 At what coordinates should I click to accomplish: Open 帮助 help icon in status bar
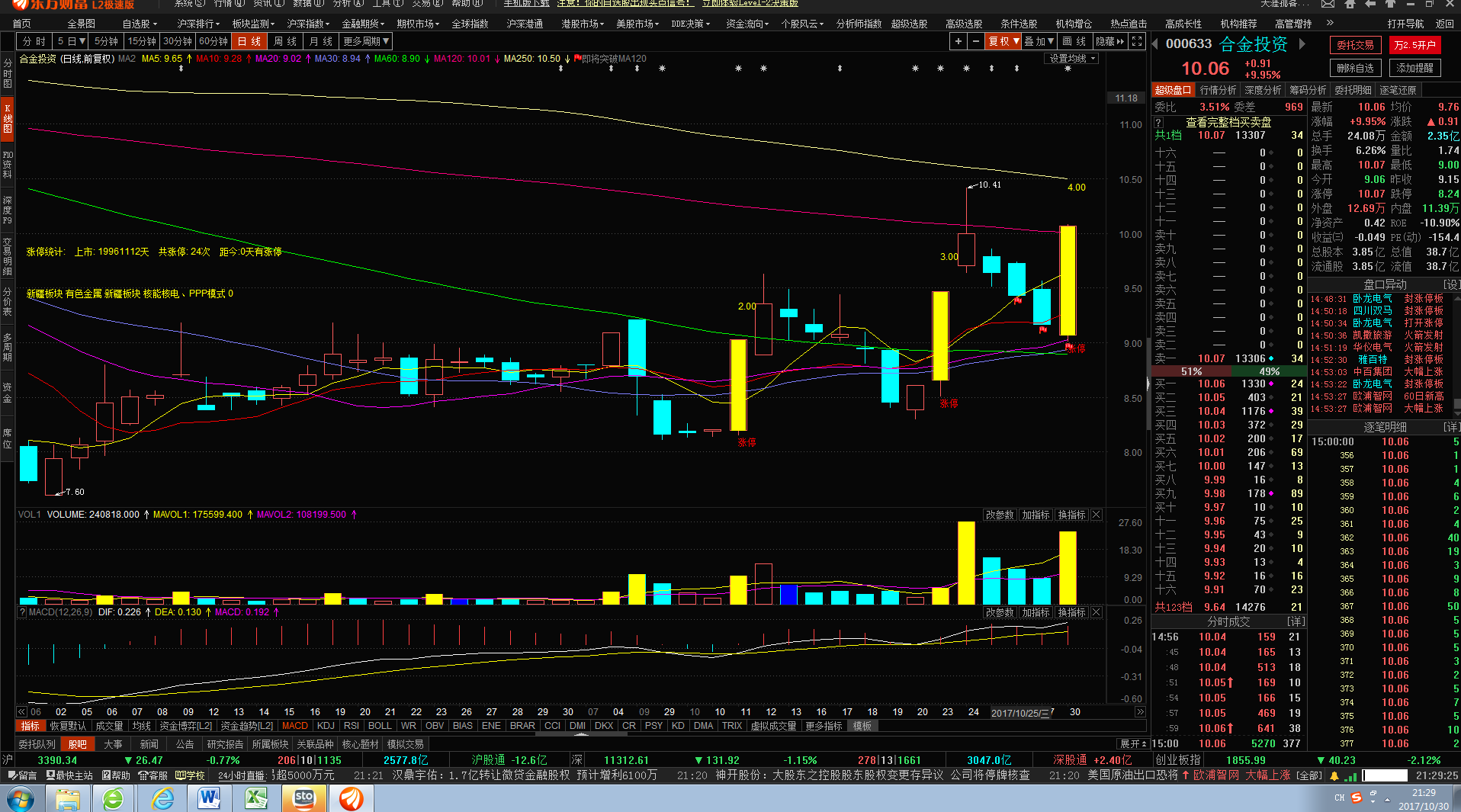click(x=116, y=775)
